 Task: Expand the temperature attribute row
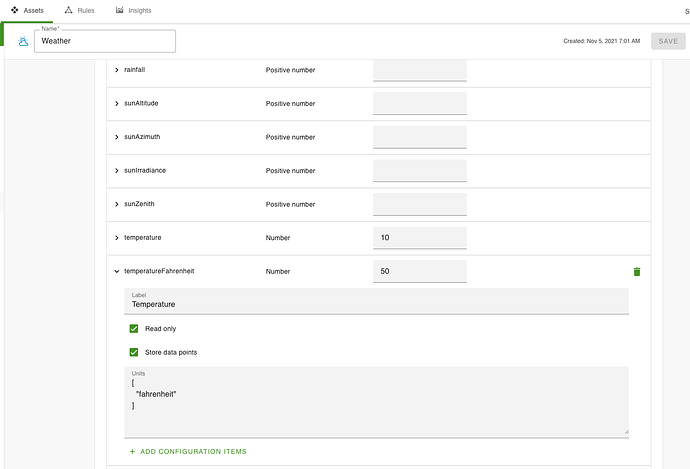(117, 238)
